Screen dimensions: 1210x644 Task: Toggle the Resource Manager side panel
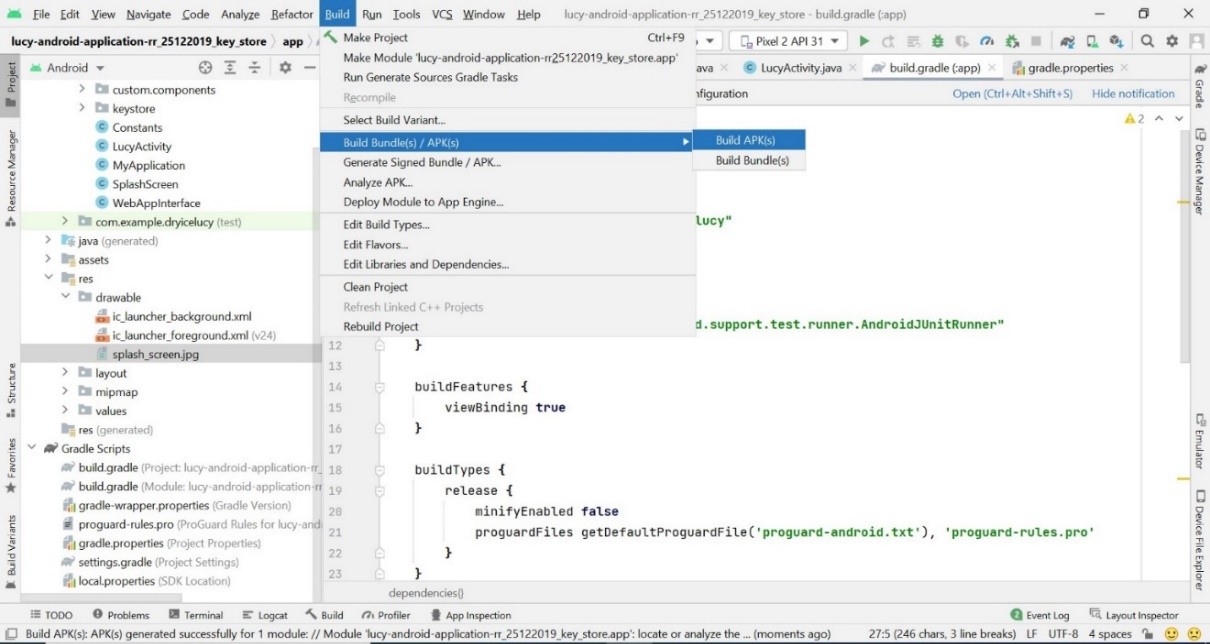(x=12, y=170)
